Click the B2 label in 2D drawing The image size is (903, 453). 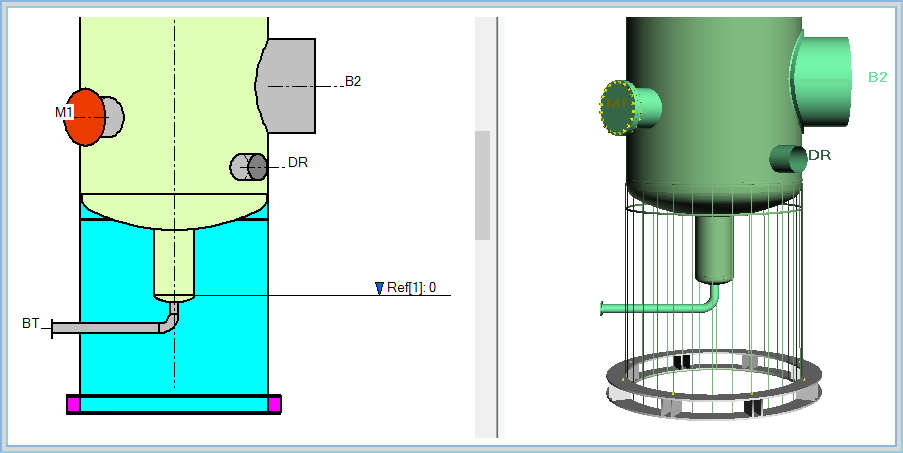[x=353, y=81]
